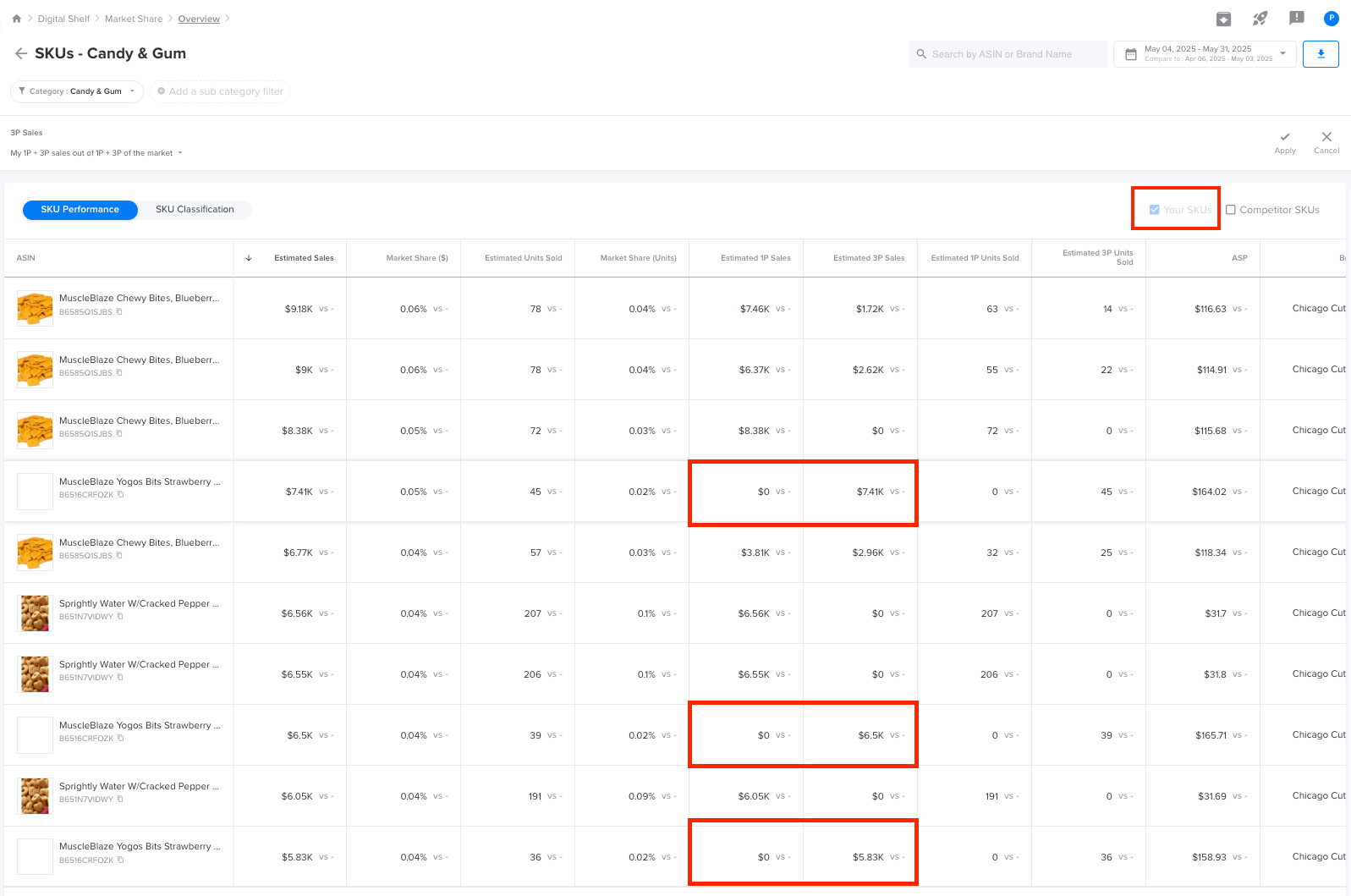The height and width of the screenshot is (896, 1351).
Task: Click the search magnifier icon
Action: pos(921,54)
